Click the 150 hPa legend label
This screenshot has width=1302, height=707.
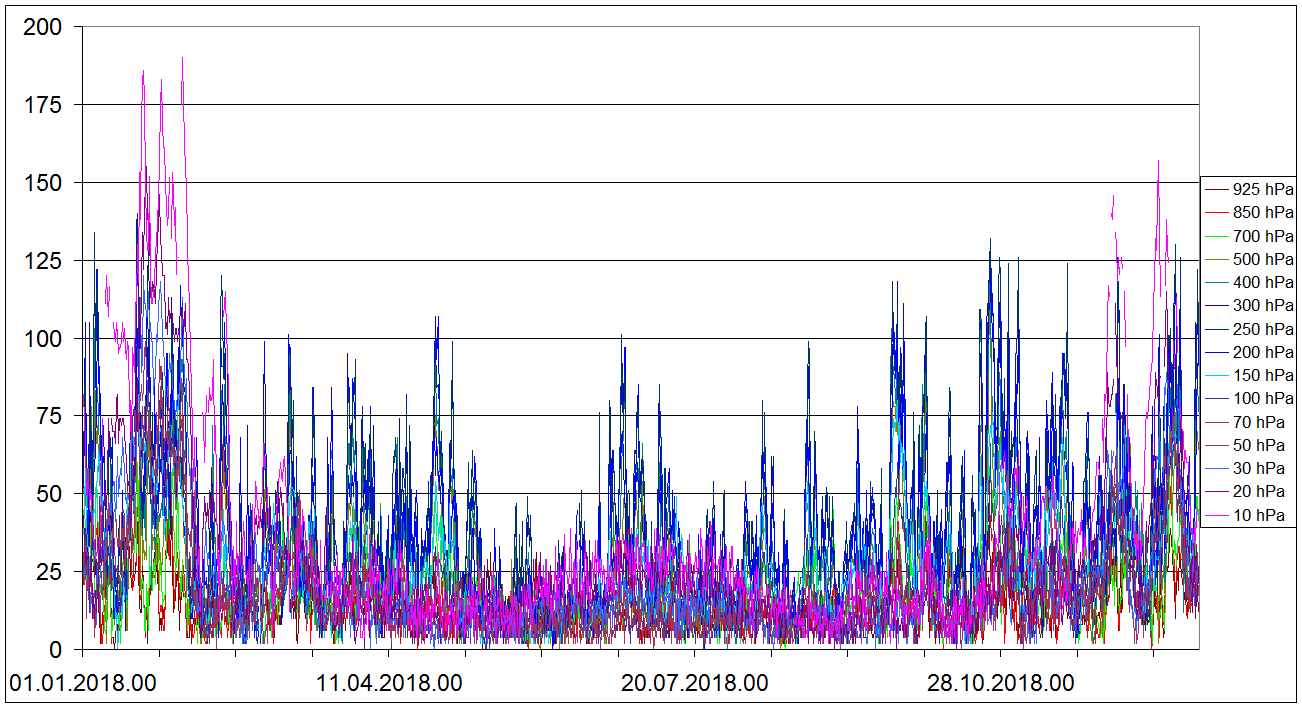tap(1263, 375)
